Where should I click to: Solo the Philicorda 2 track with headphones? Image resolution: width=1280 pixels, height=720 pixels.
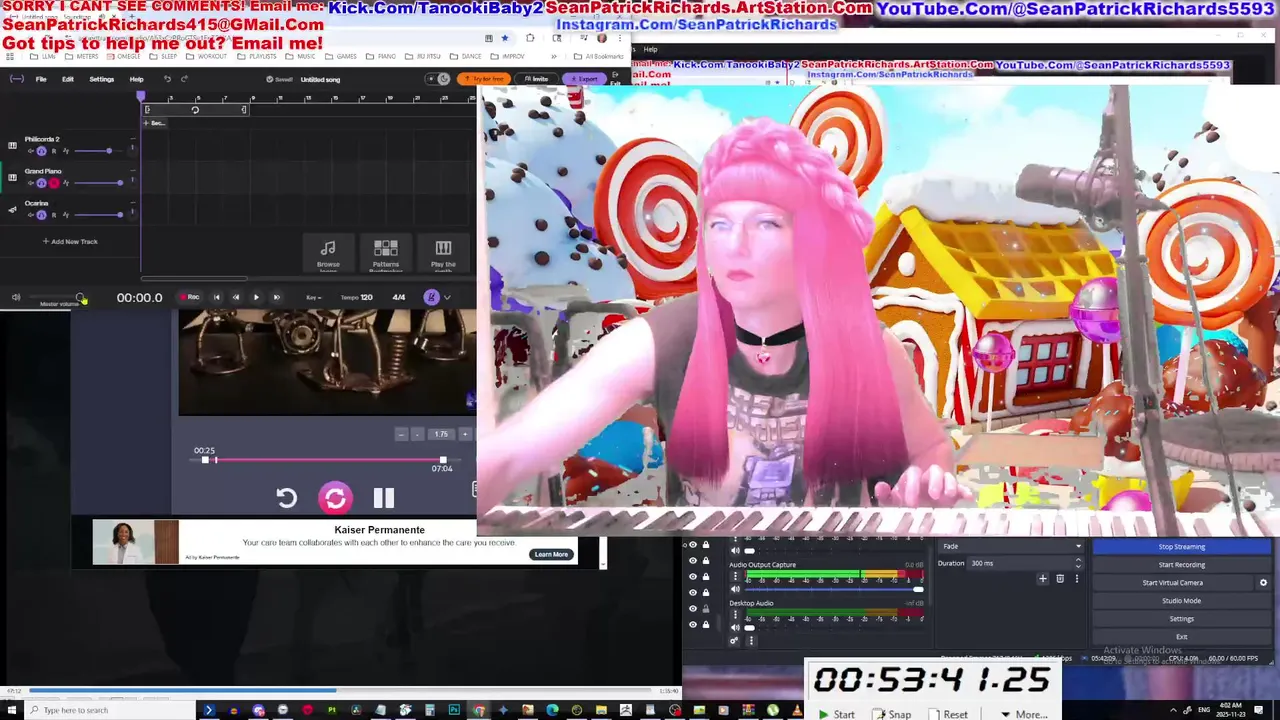(x=42, y=151)
